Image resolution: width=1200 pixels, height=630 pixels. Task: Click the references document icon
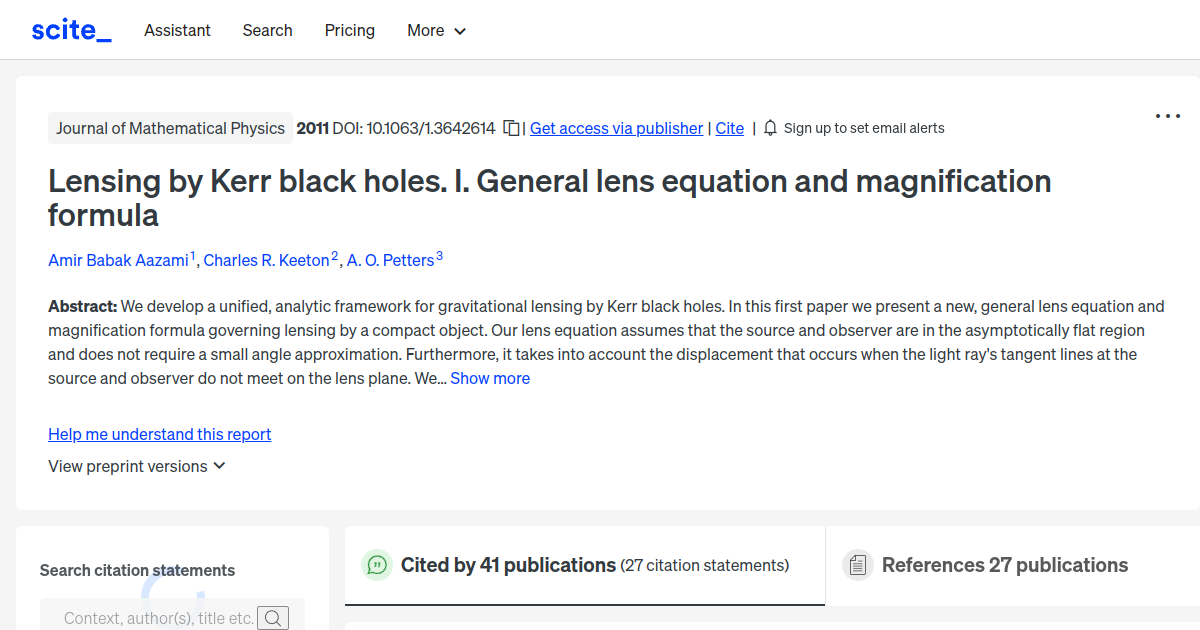tap(857, 565)
